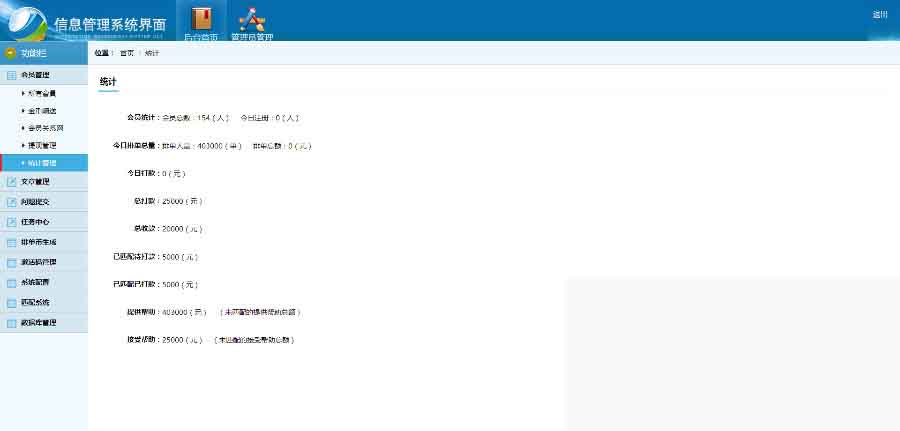Log out via the top-right 退出 link

tap(880, 15)
